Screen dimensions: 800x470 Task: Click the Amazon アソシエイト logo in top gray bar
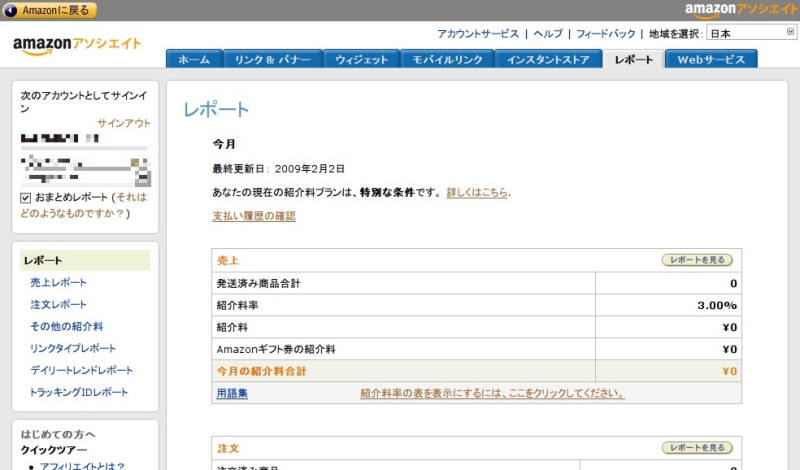(x=741, y=10)
